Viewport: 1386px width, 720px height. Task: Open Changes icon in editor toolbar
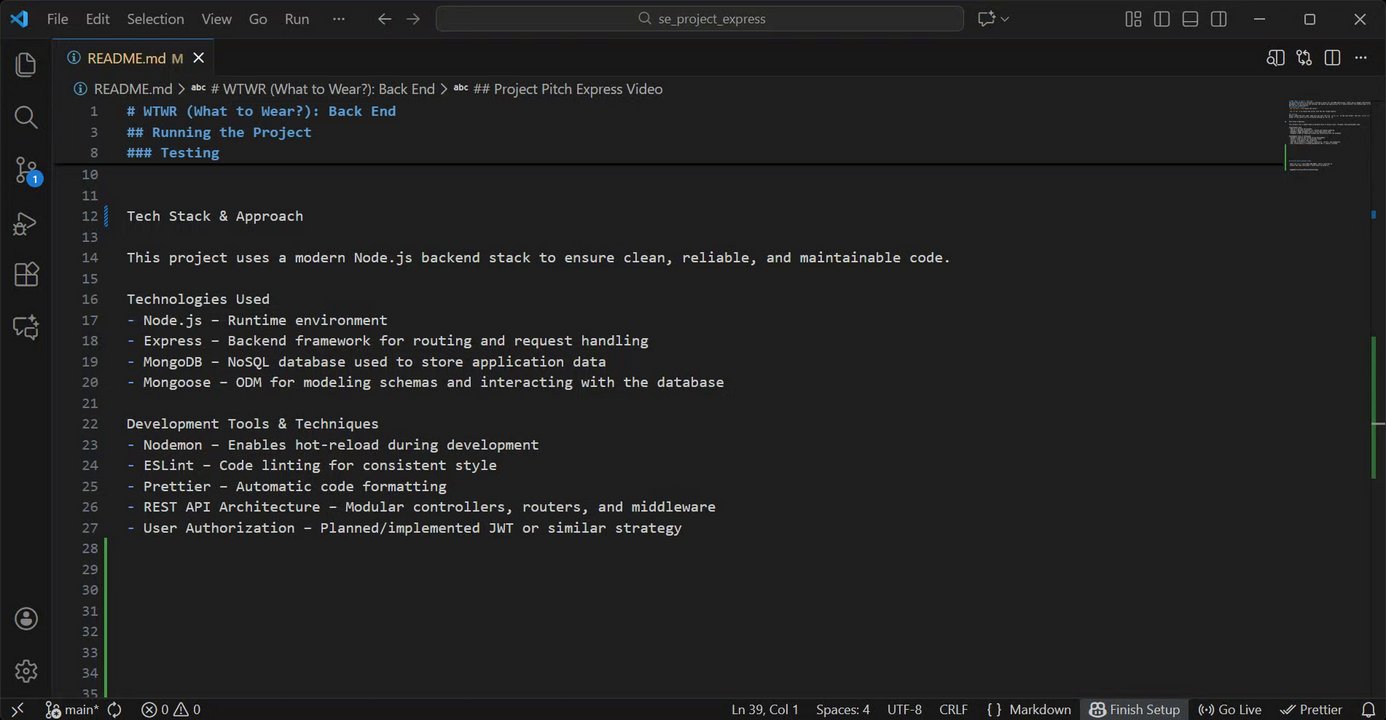click(1304, 58)
